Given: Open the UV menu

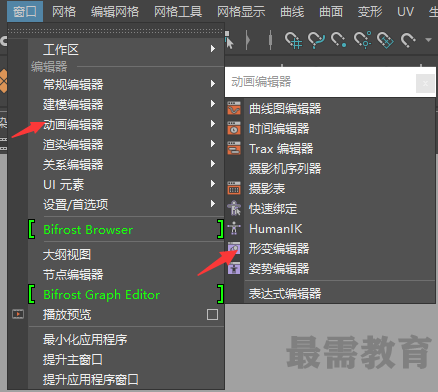Looking at the screenshot, I should click(405, 12).
